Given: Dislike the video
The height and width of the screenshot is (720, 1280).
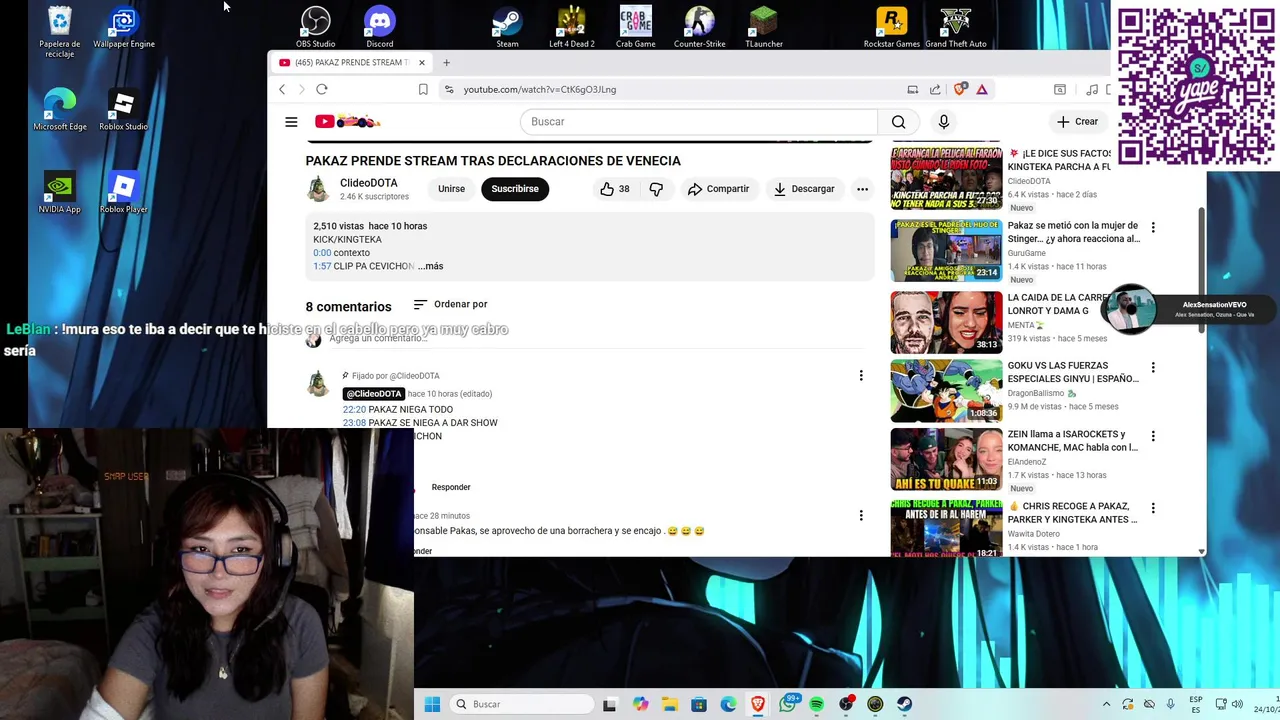Looking at the screenshot, I should pos(656,189).
